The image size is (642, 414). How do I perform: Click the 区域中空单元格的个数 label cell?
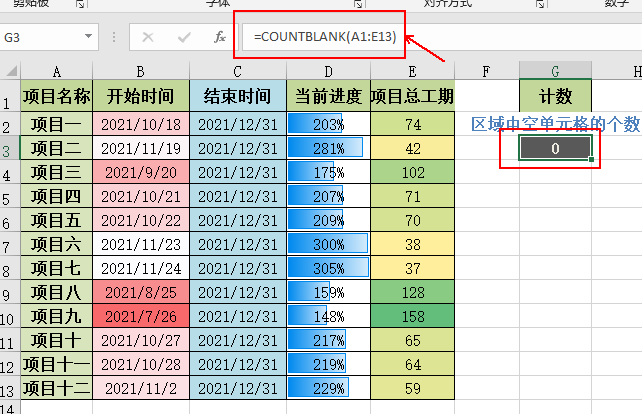pos(555,124)
